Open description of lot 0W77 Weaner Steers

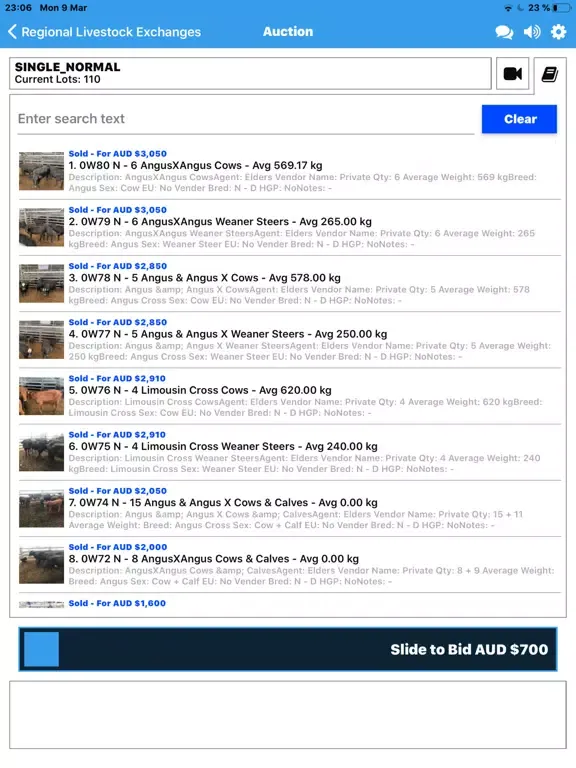point(310,351)
